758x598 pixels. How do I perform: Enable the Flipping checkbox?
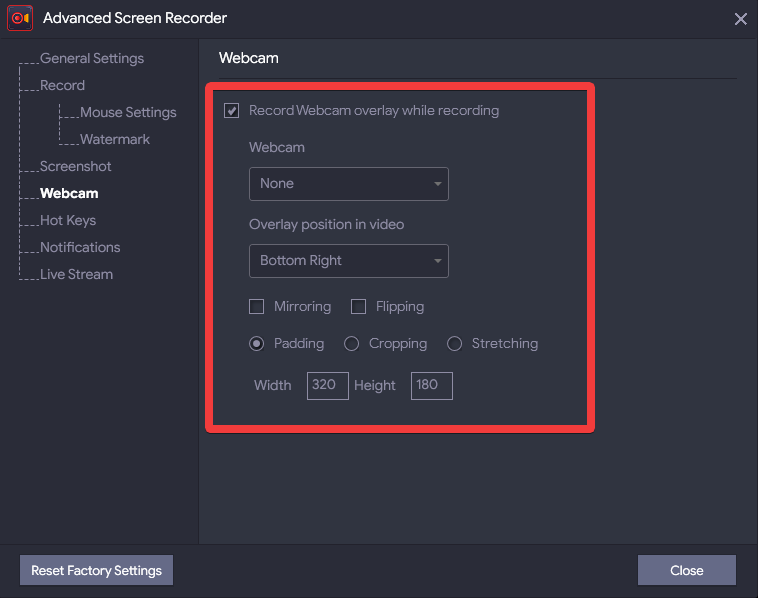[358, 306]
